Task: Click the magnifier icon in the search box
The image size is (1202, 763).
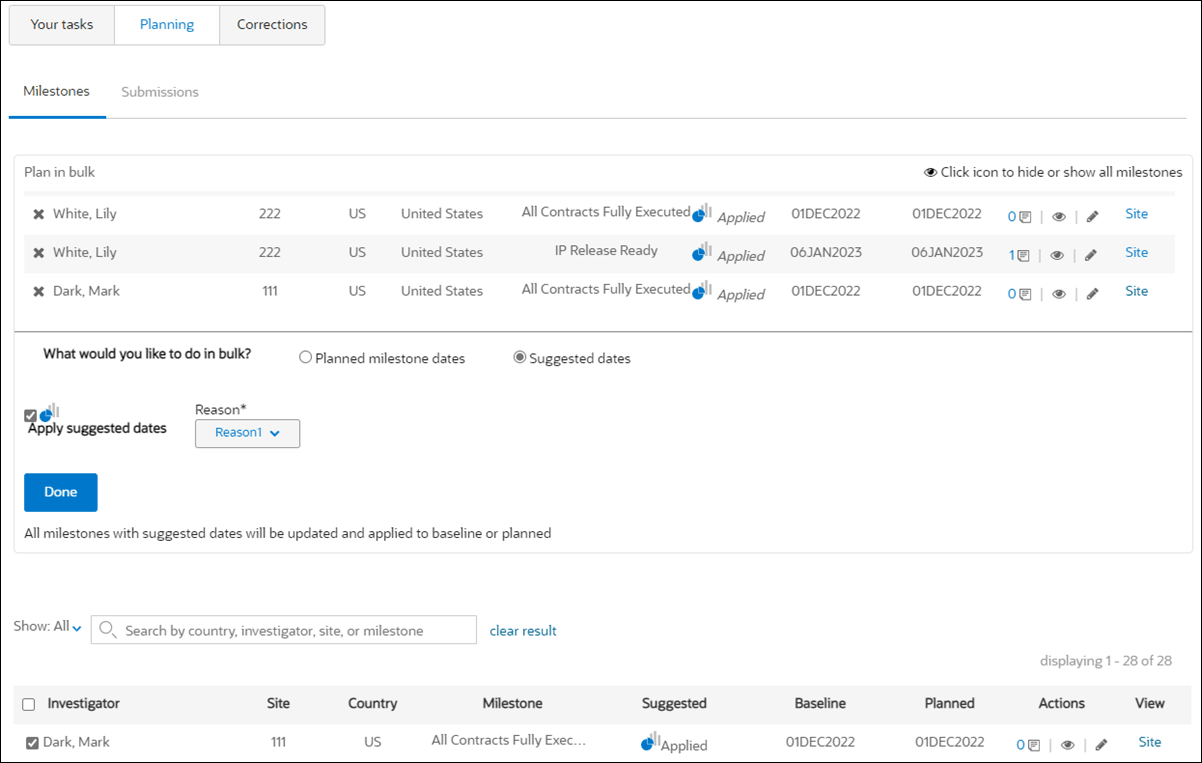Action: point(108,629)
